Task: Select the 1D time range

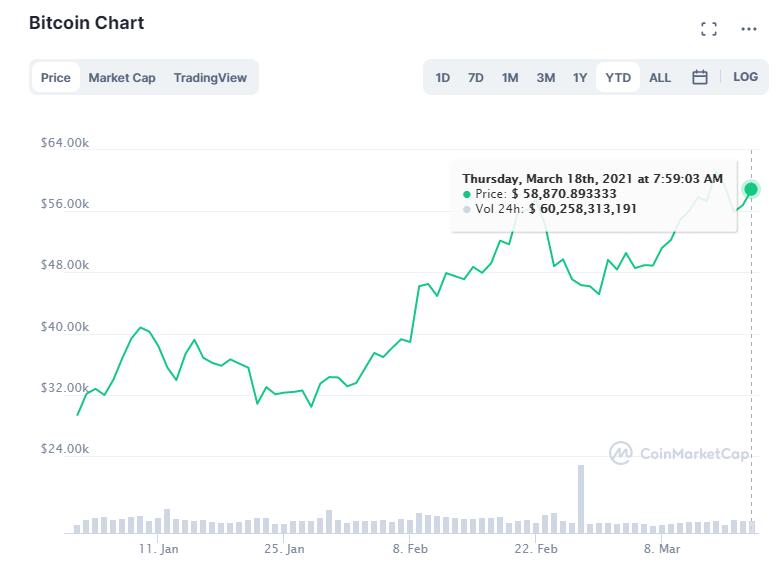Action: (443, 77)
